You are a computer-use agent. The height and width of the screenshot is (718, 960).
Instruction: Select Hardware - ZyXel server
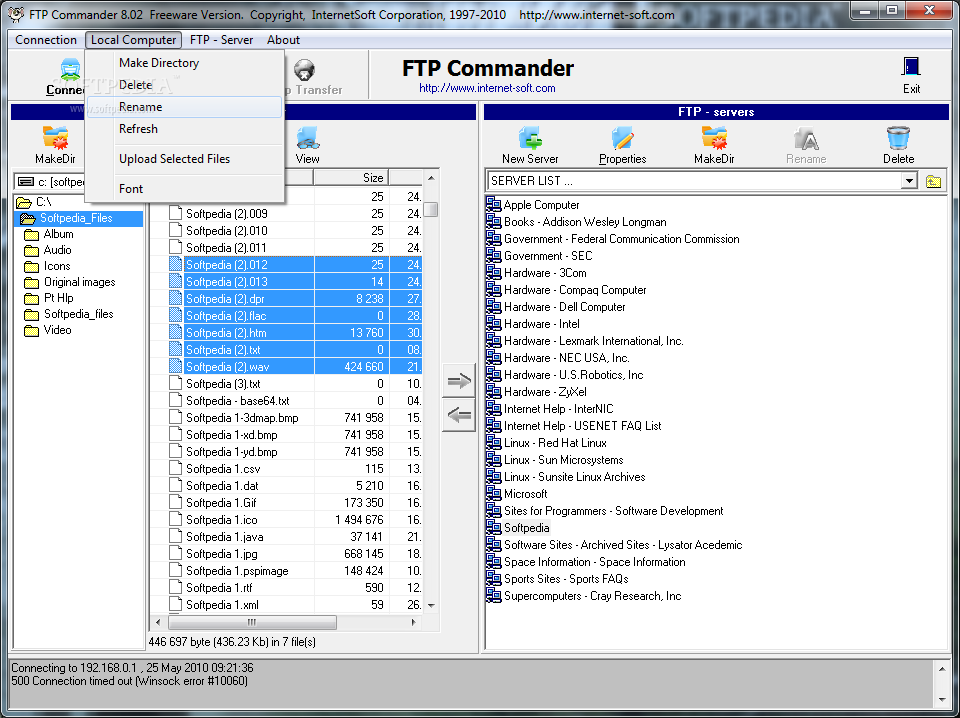(x=545, y=392)
